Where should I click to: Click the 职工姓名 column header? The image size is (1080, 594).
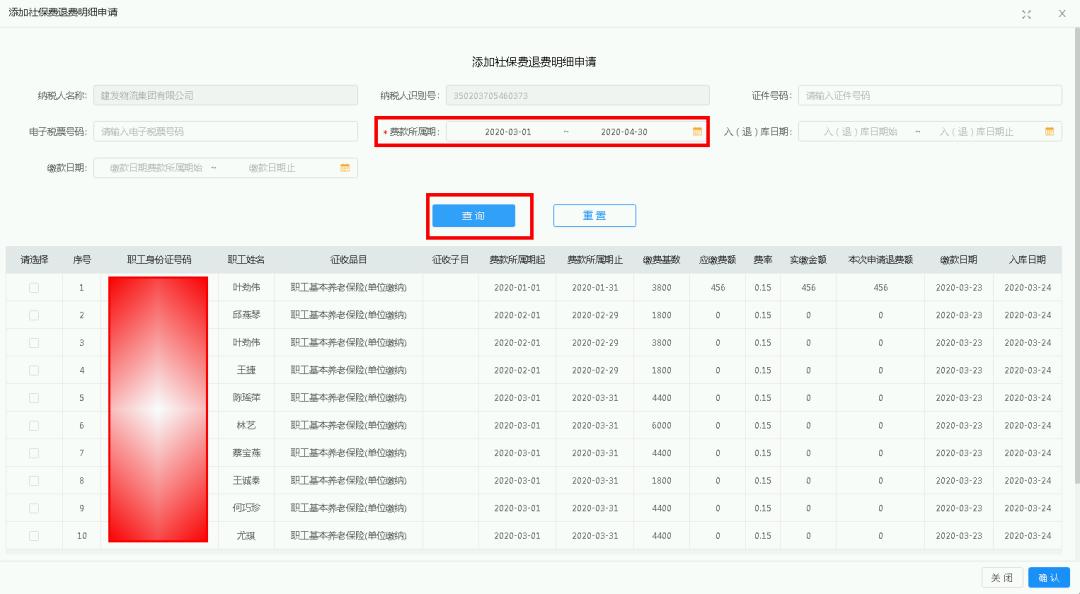click(x=243, y=259)
